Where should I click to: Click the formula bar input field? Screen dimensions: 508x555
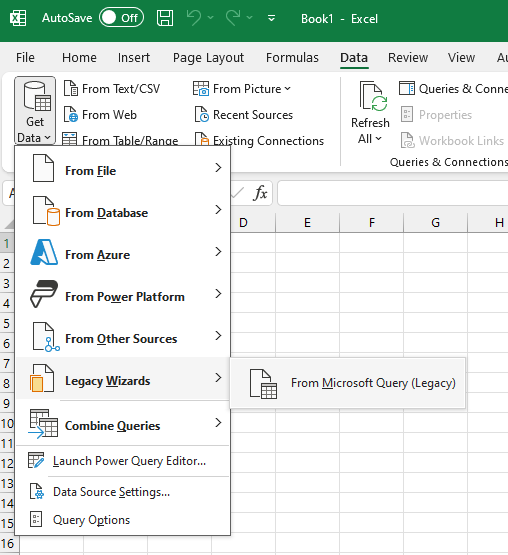[x=393, y=193]
